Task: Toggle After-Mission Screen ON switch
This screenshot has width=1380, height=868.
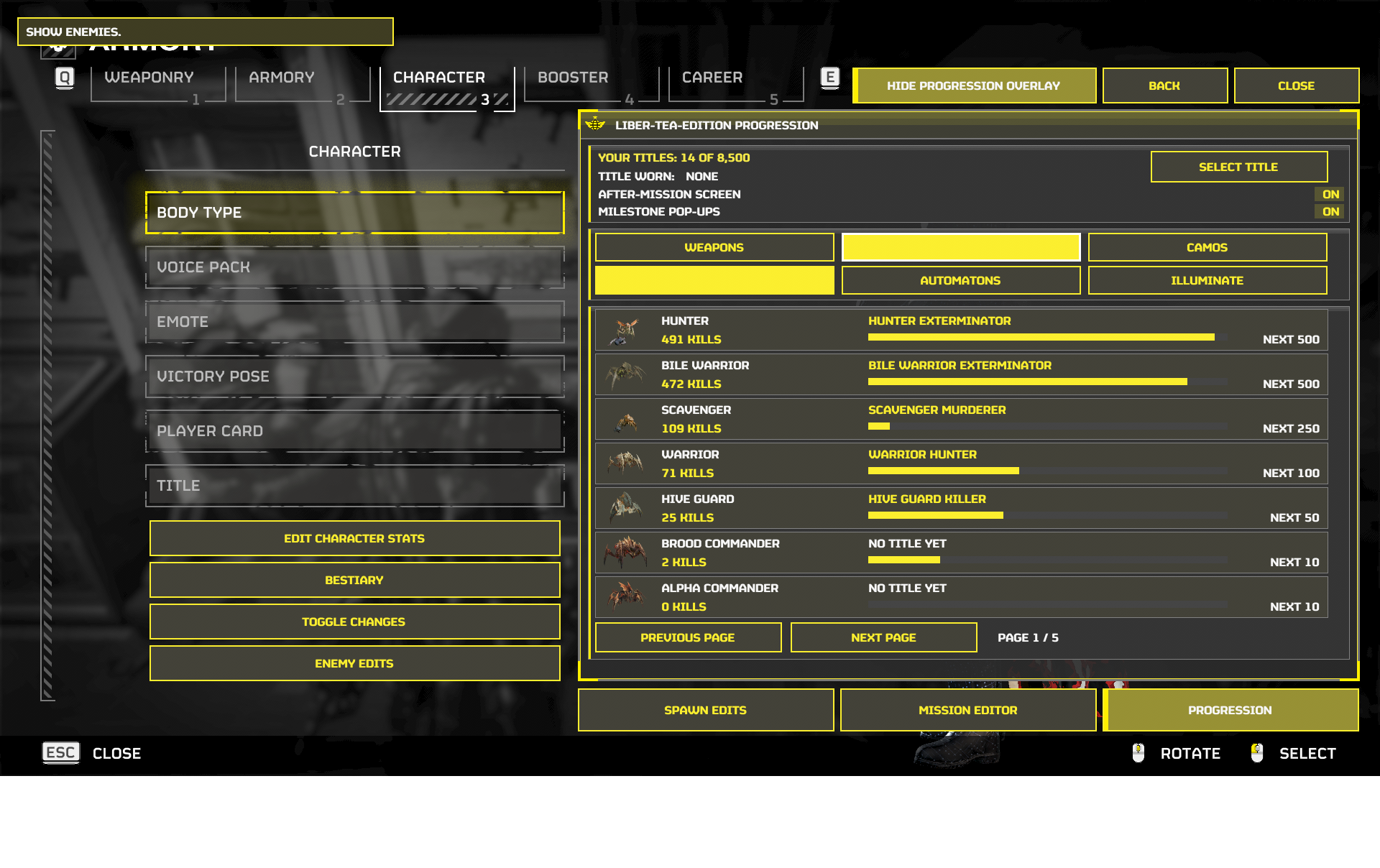Action: (x=1330, y=194)
